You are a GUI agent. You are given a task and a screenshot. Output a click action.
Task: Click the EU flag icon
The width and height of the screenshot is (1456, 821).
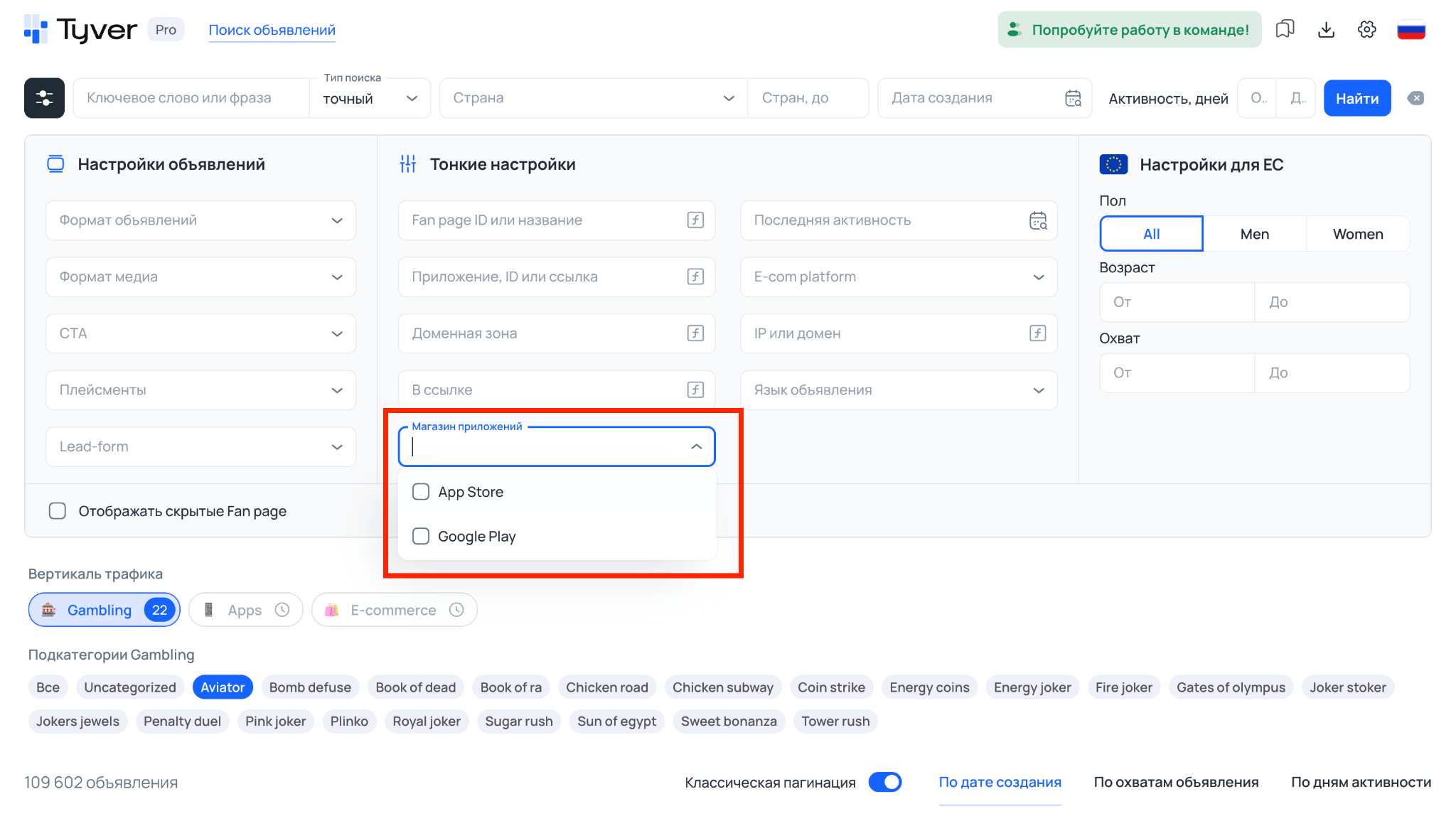tap(1113, 164)
